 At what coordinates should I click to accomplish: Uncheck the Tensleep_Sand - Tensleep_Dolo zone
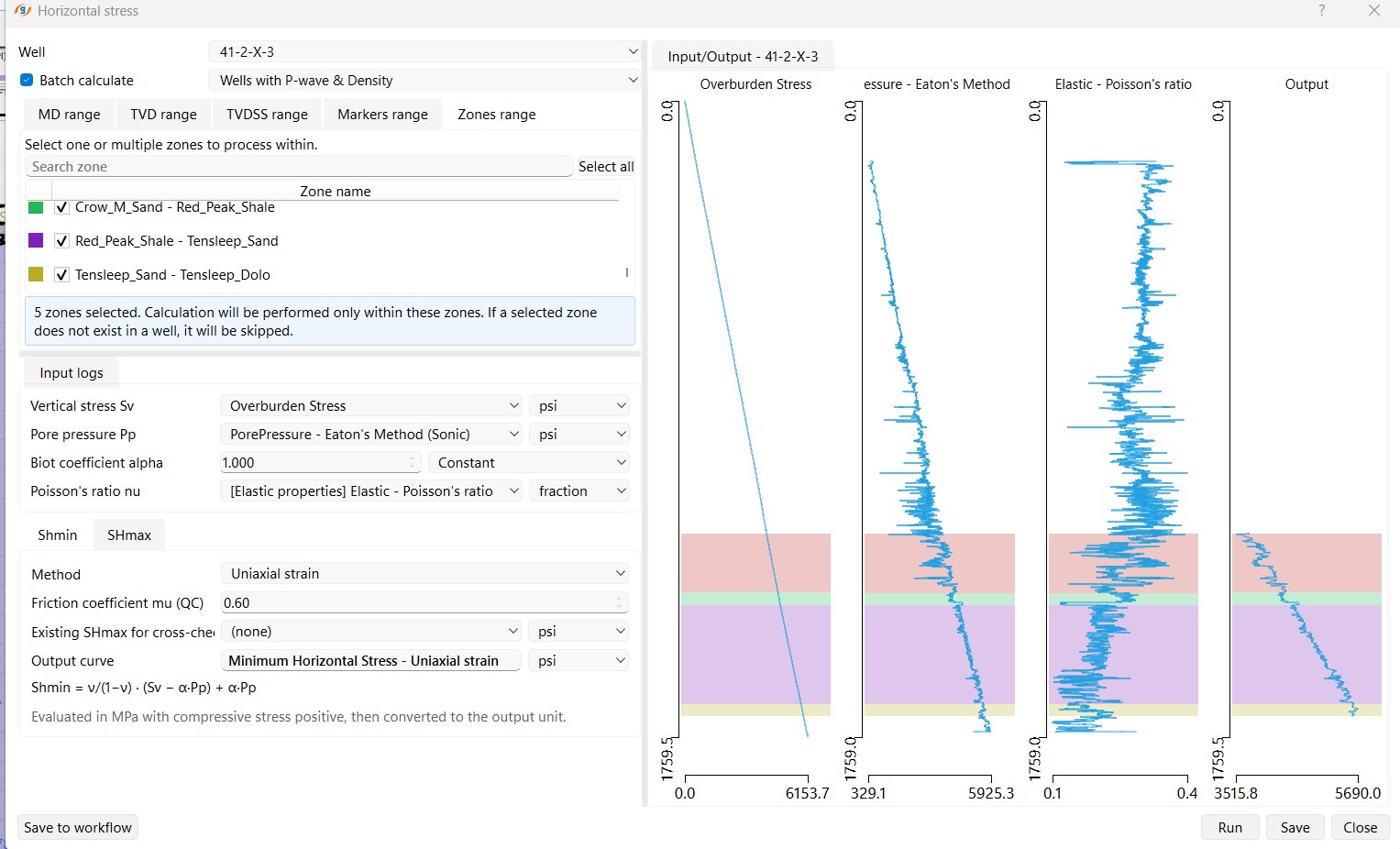coord(61,275)
